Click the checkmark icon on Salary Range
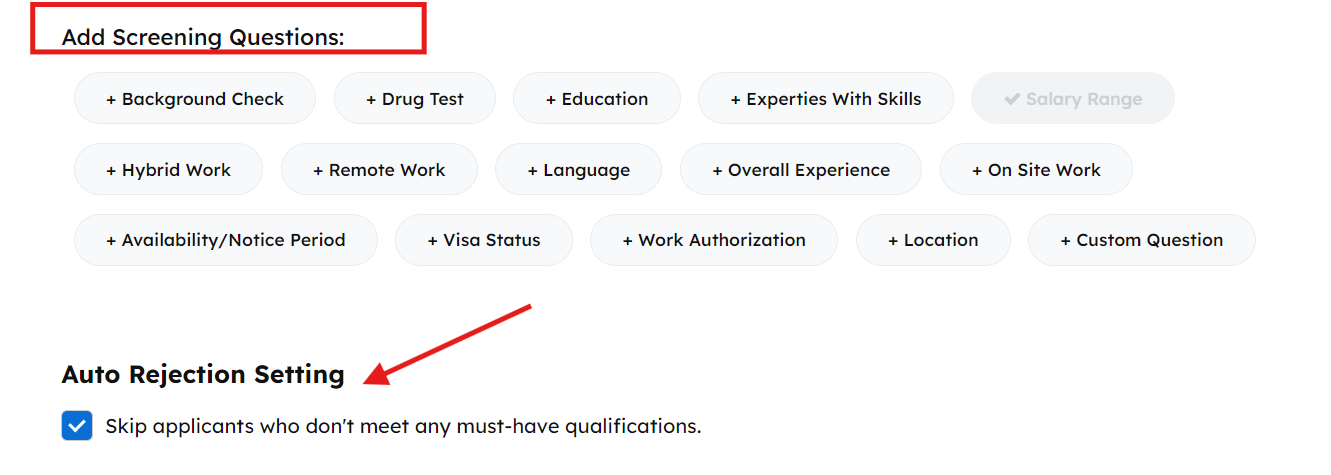The image size is (1331, 475). (x=1012, y=99)
